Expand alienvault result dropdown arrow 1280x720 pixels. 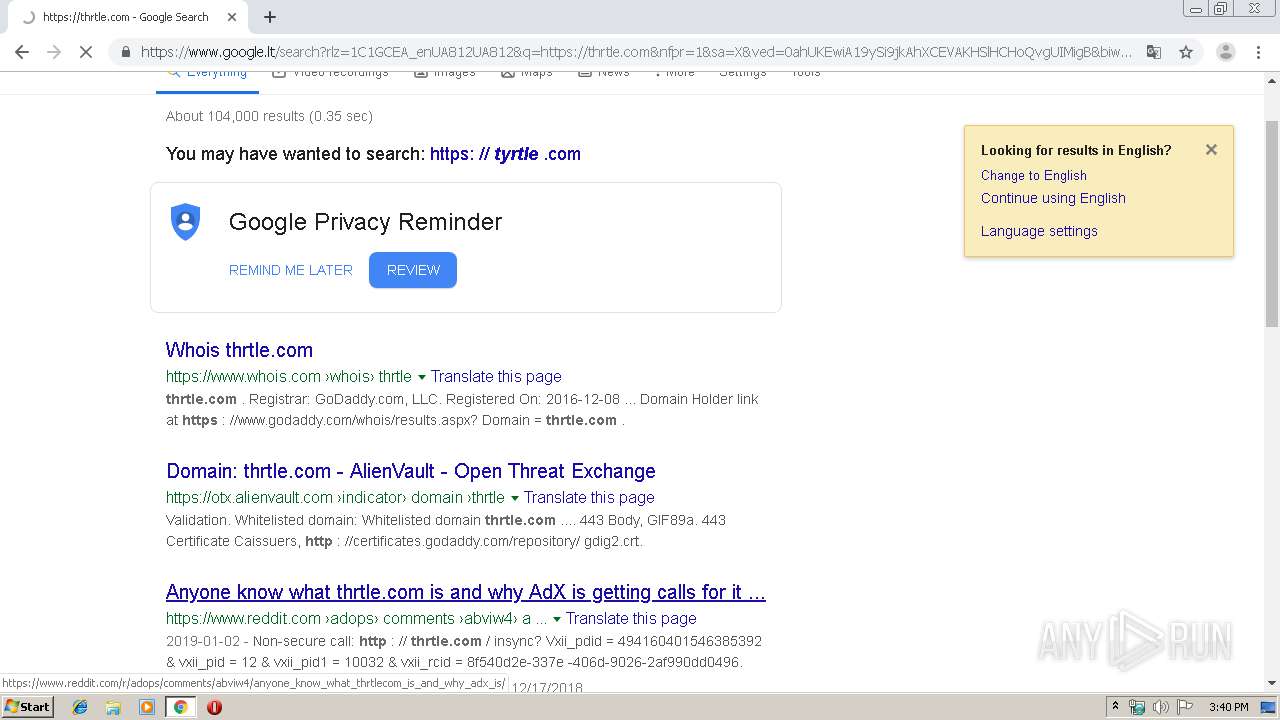514,498
